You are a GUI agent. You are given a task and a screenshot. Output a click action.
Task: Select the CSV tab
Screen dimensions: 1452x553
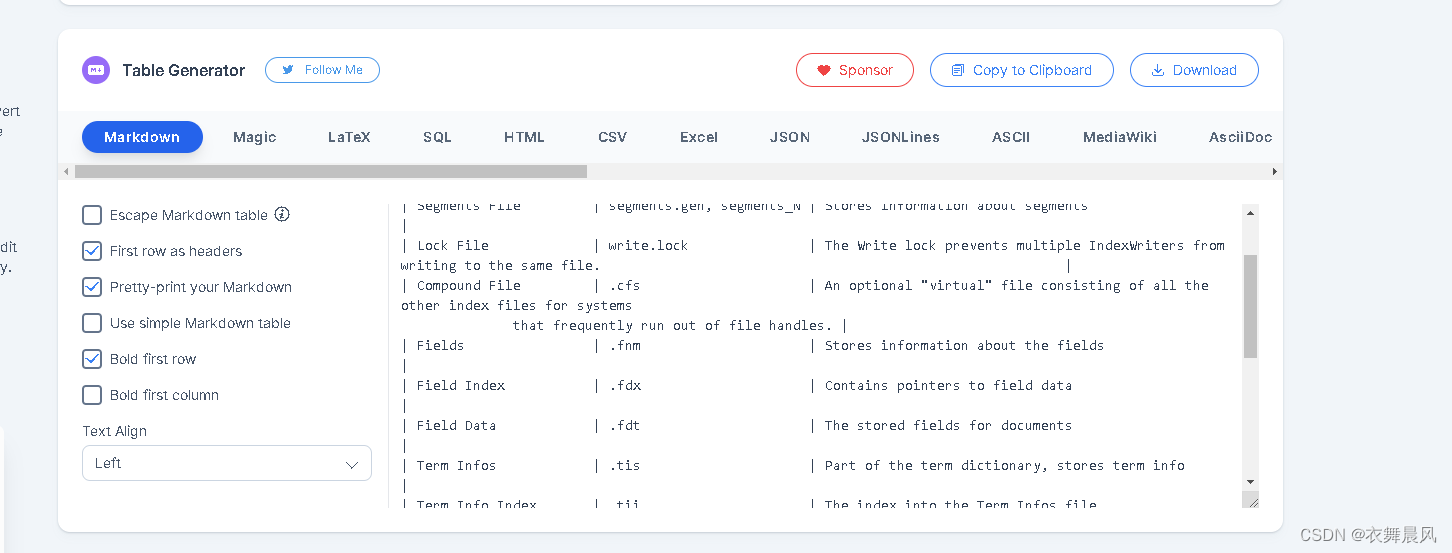click(612, 137)
